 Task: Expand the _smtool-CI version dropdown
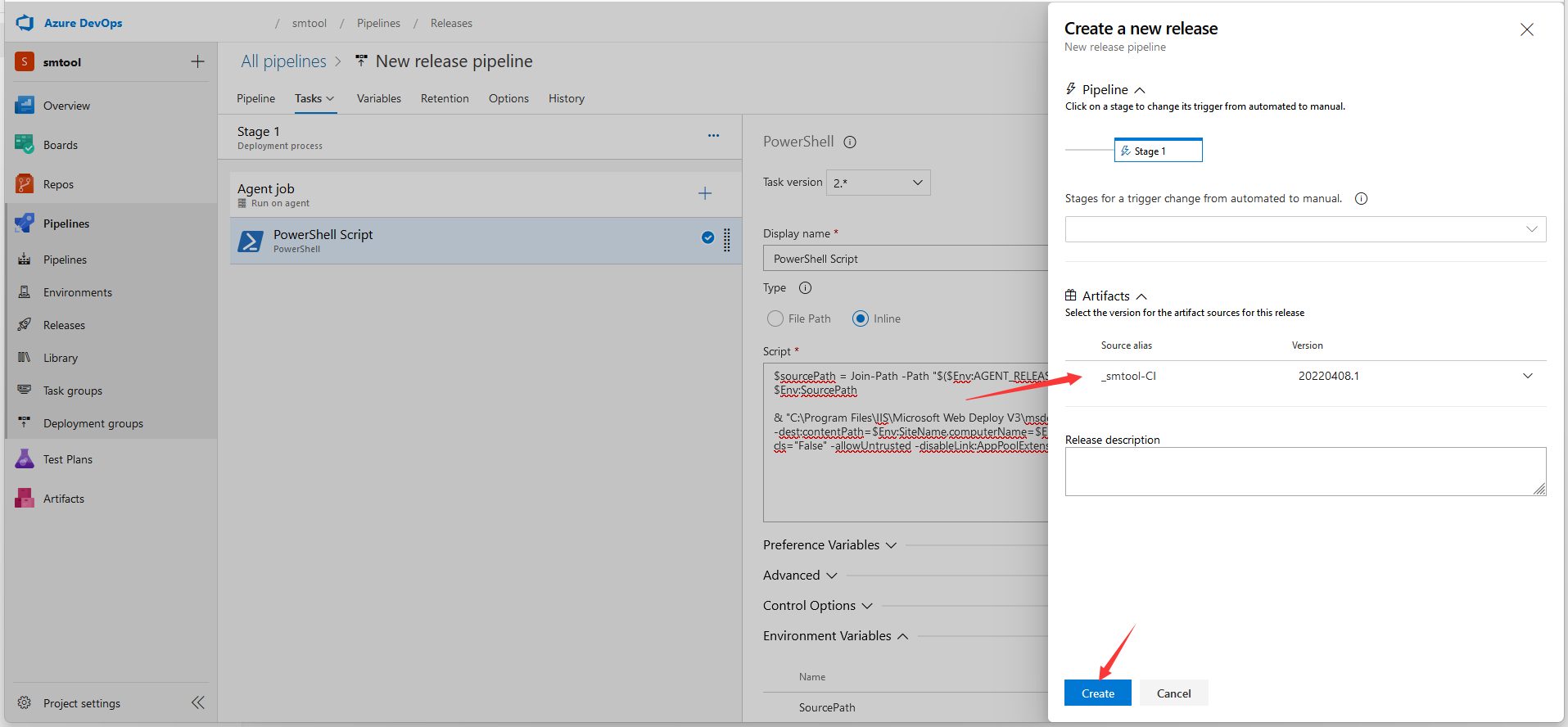pos(1527,376)
